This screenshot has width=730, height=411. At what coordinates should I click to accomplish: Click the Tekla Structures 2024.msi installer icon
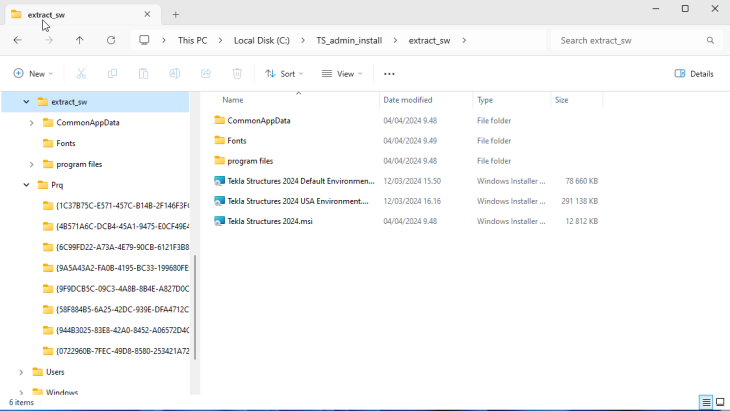point(219,221)
